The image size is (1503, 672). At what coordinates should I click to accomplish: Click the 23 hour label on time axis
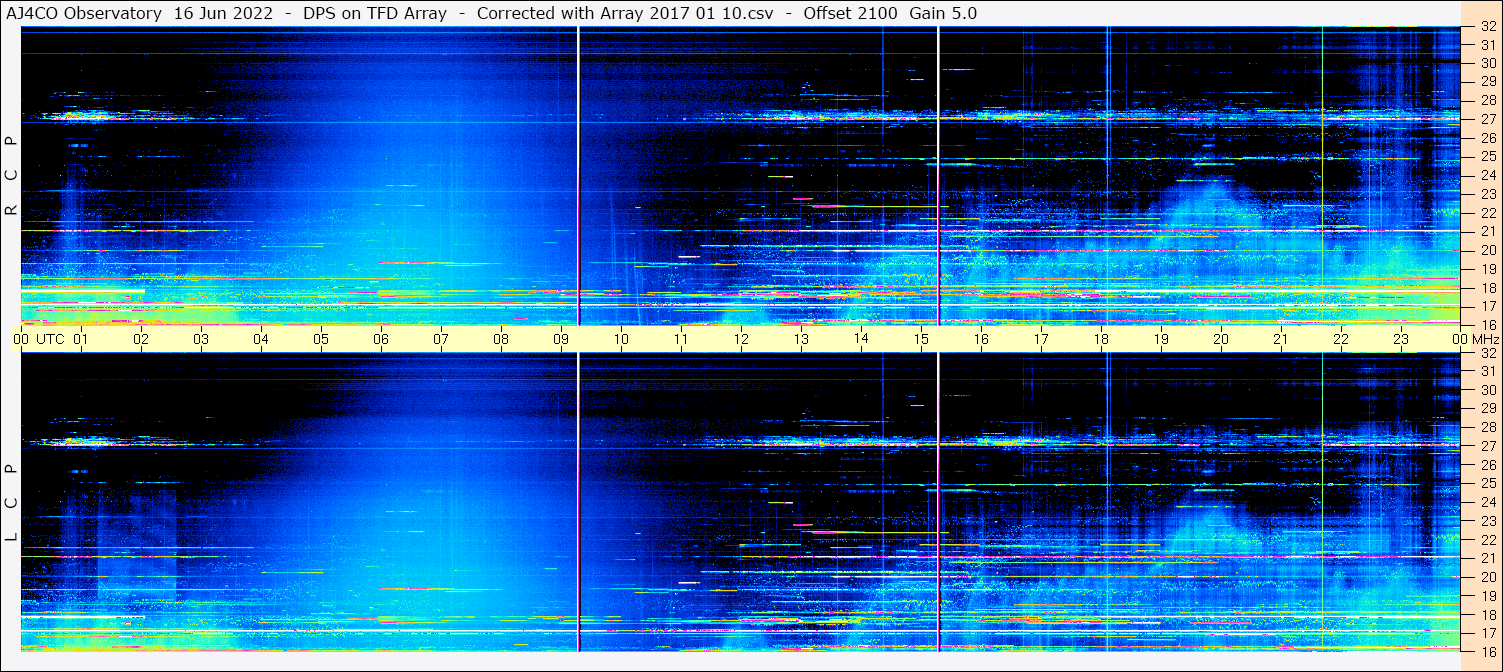coord(1401,339)
